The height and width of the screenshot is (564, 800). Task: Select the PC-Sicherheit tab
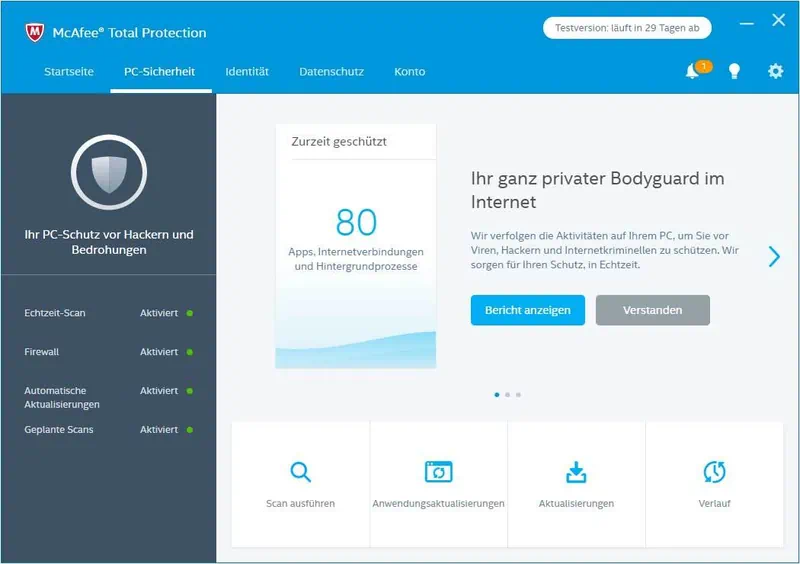[160, 72]
